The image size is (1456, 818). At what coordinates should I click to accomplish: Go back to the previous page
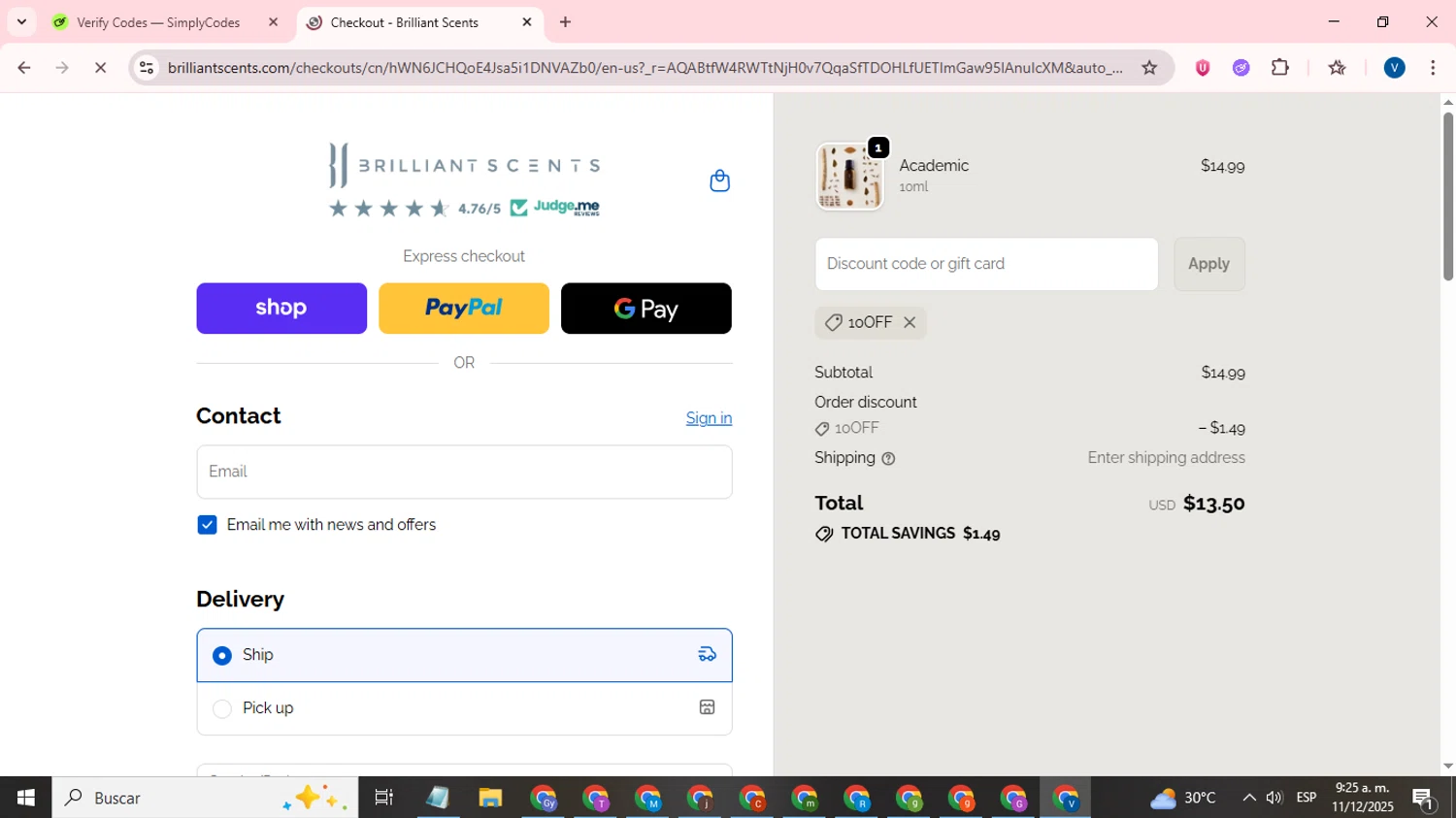(x=24, y=68)
